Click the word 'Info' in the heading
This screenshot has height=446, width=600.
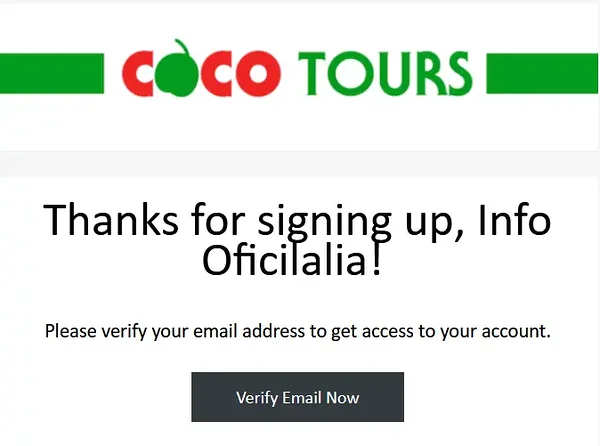pos(514,220)
